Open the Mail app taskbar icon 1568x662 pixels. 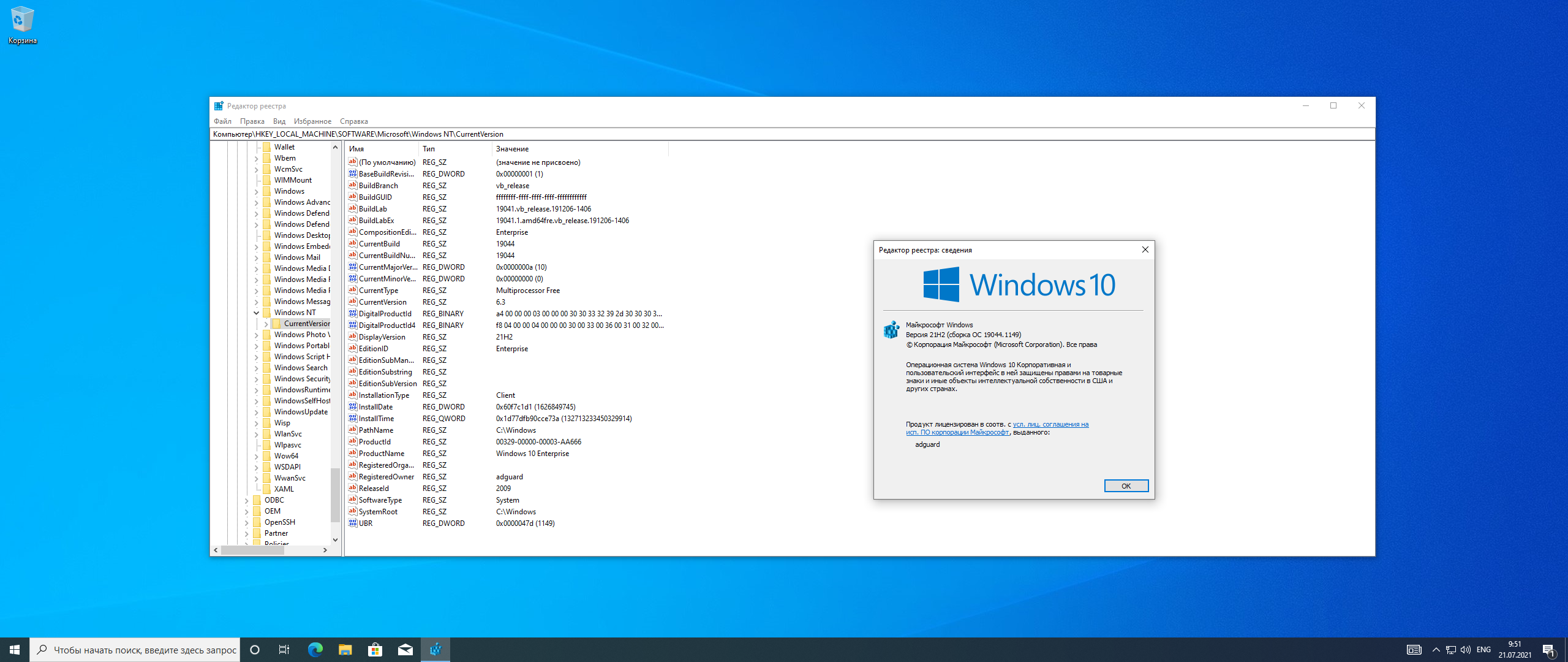(x=405, y=650)
